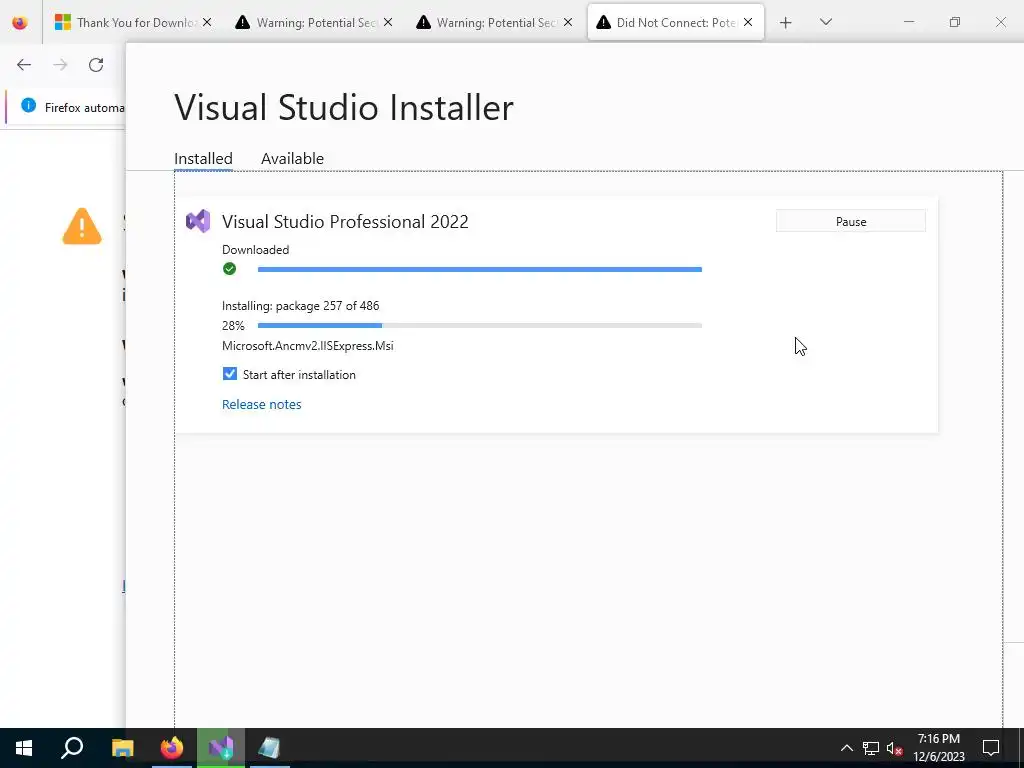Select the Installed tab
This screenshot has width=1024, height=768.
tap(203, 159)
